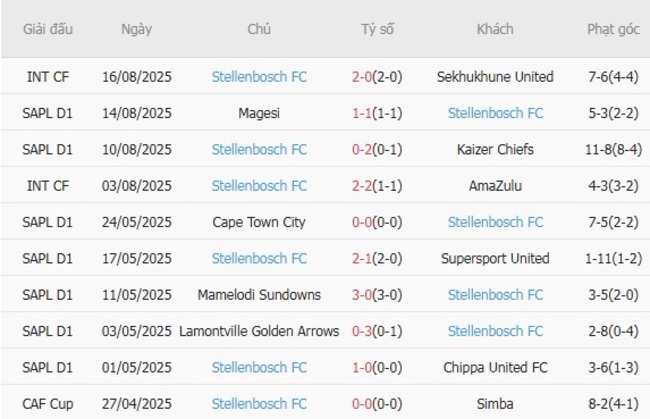Image resolution: width=650 pixels, height=419 pixels.
Task: Click the Giải đấu column header
Action: click(x=49, y=29)
